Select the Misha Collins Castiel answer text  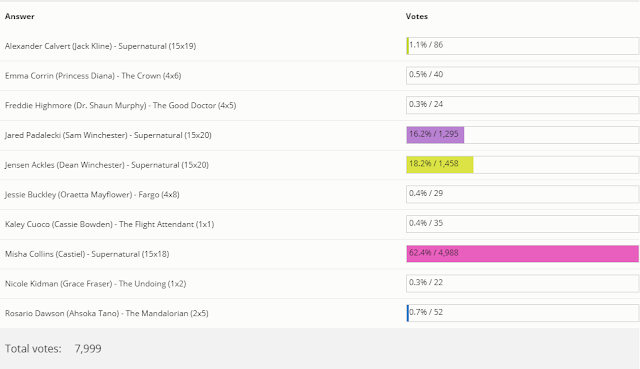[x=87, y=254]
